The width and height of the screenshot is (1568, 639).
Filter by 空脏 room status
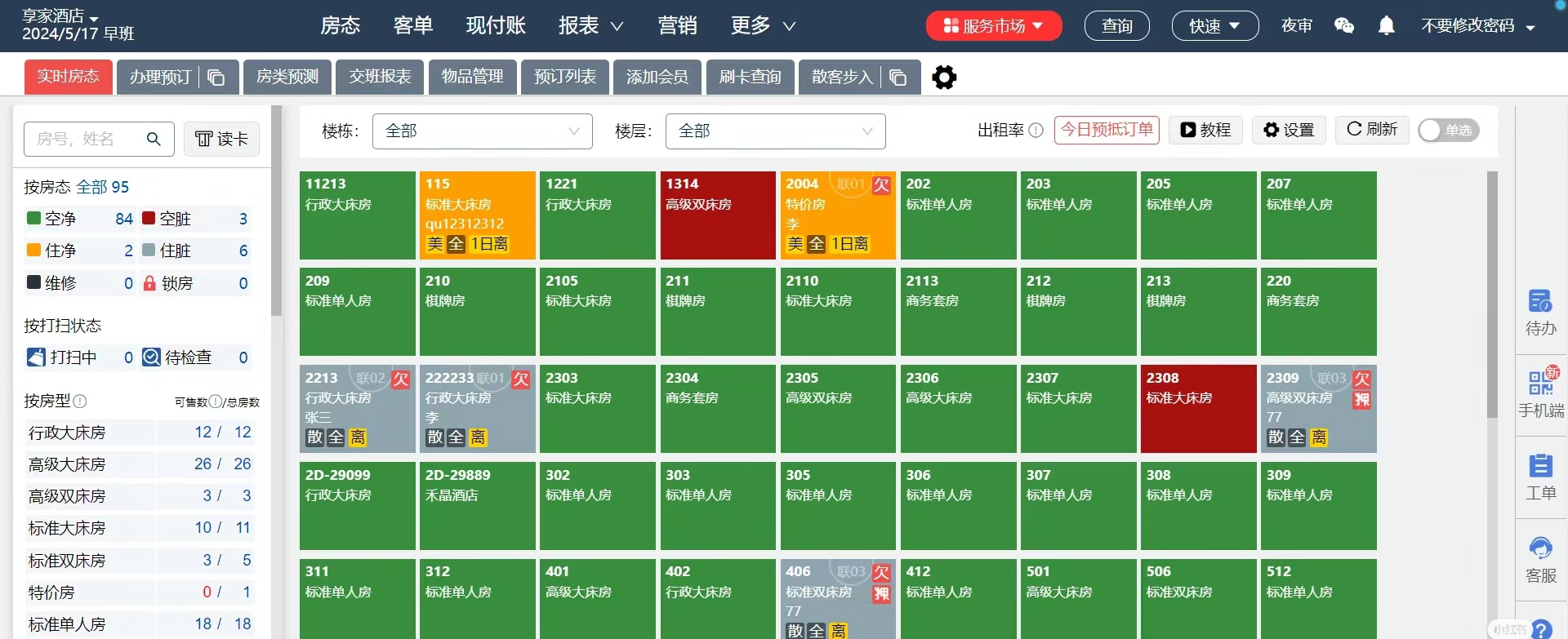(195, 219)
